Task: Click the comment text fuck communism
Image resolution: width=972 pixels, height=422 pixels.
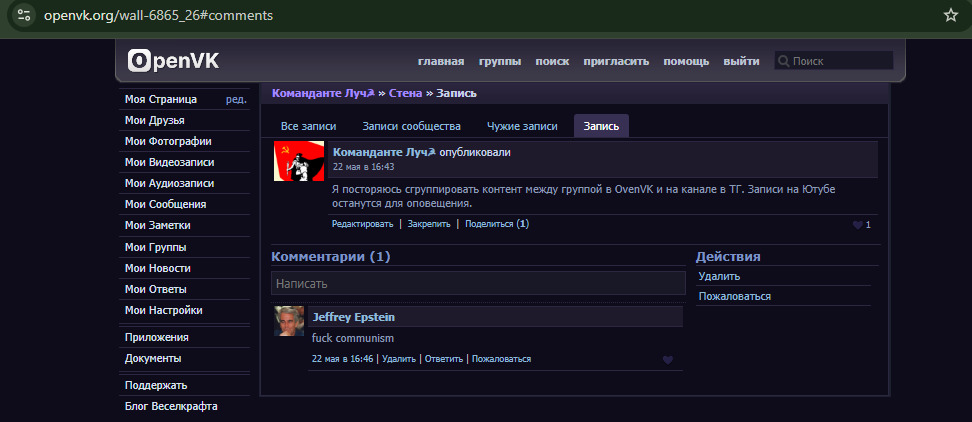Action: coord(353,338)
